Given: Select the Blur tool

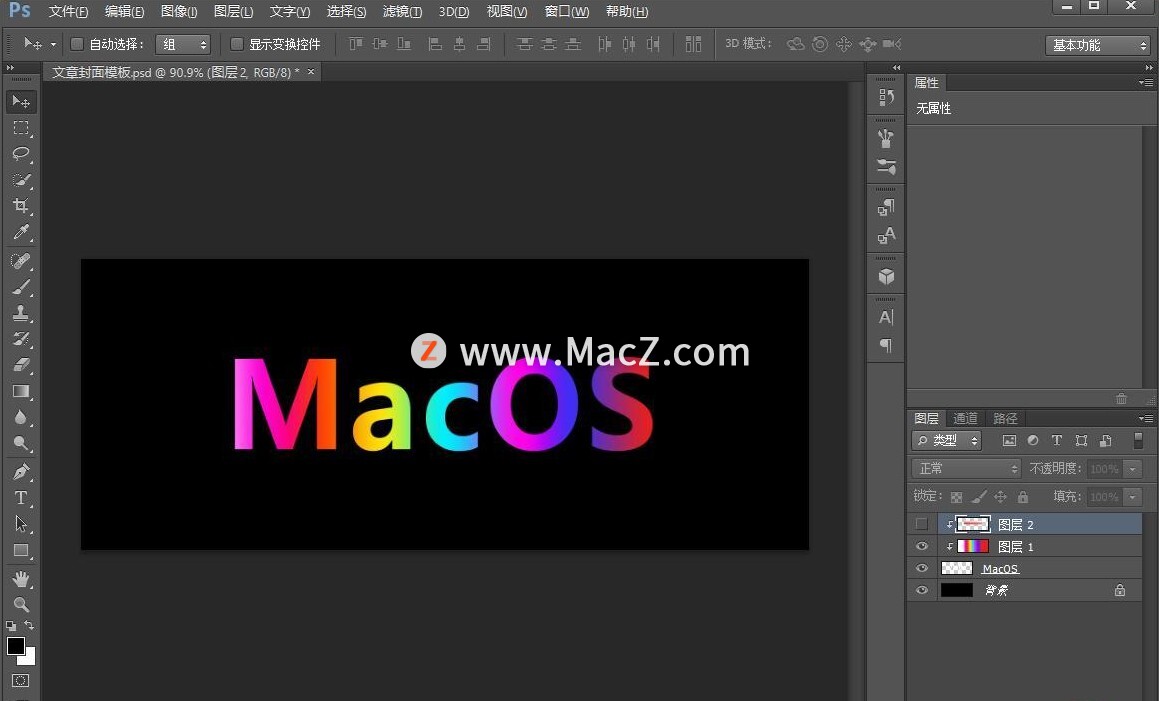Looking at the screenshot, I should 21,418.
